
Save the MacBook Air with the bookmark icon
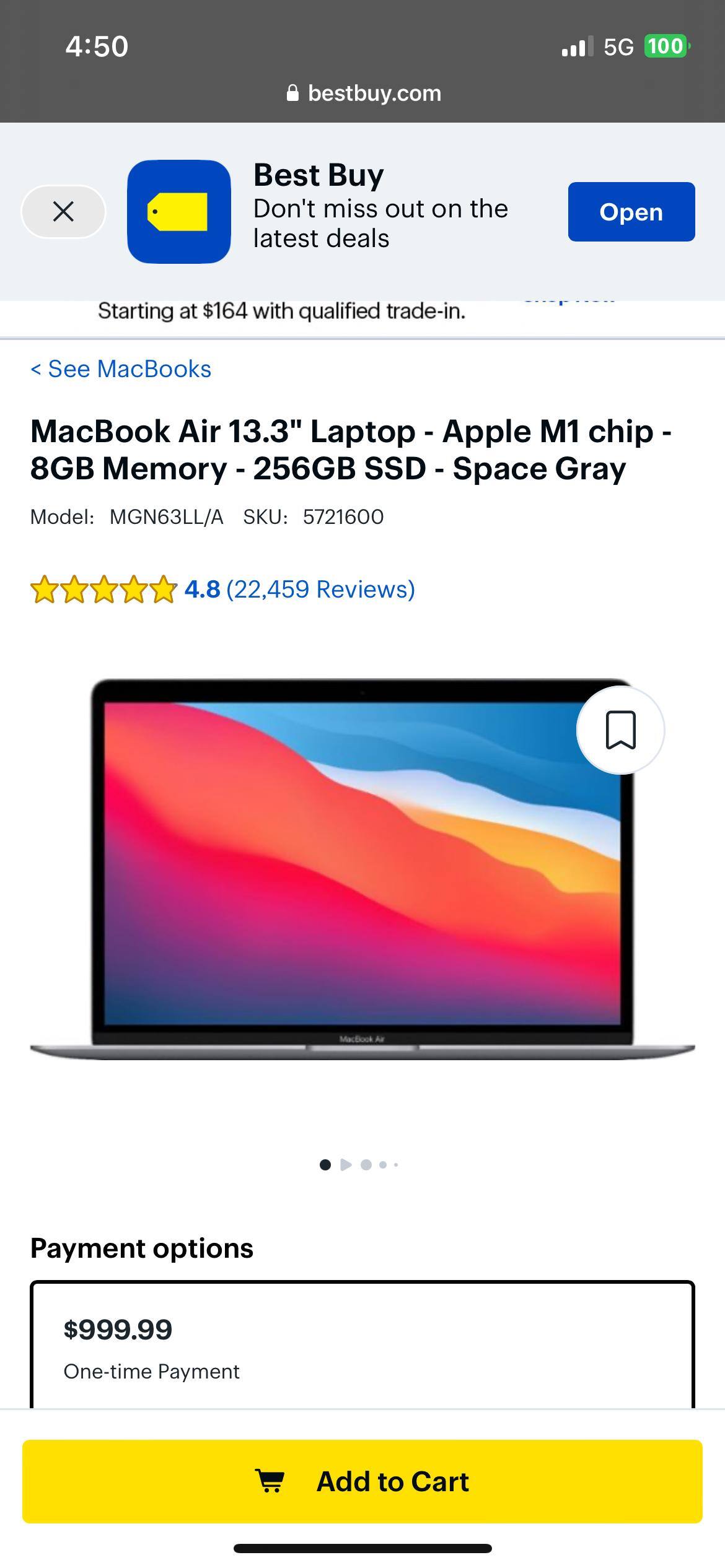click(x=620, y=730)
